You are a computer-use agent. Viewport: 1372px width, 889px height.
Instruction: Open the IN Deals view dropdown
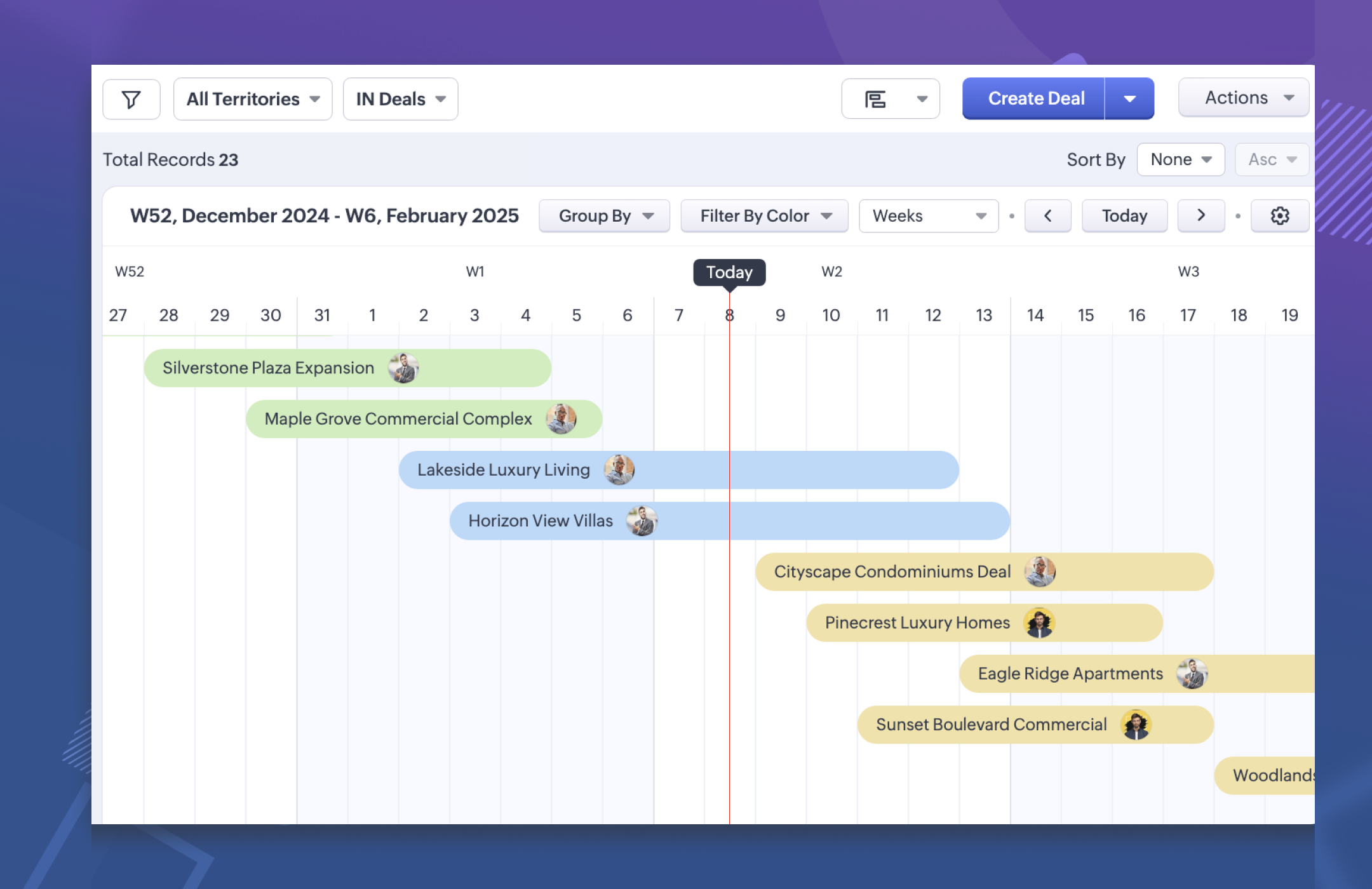pyautogui.click(x=400, y=99)
